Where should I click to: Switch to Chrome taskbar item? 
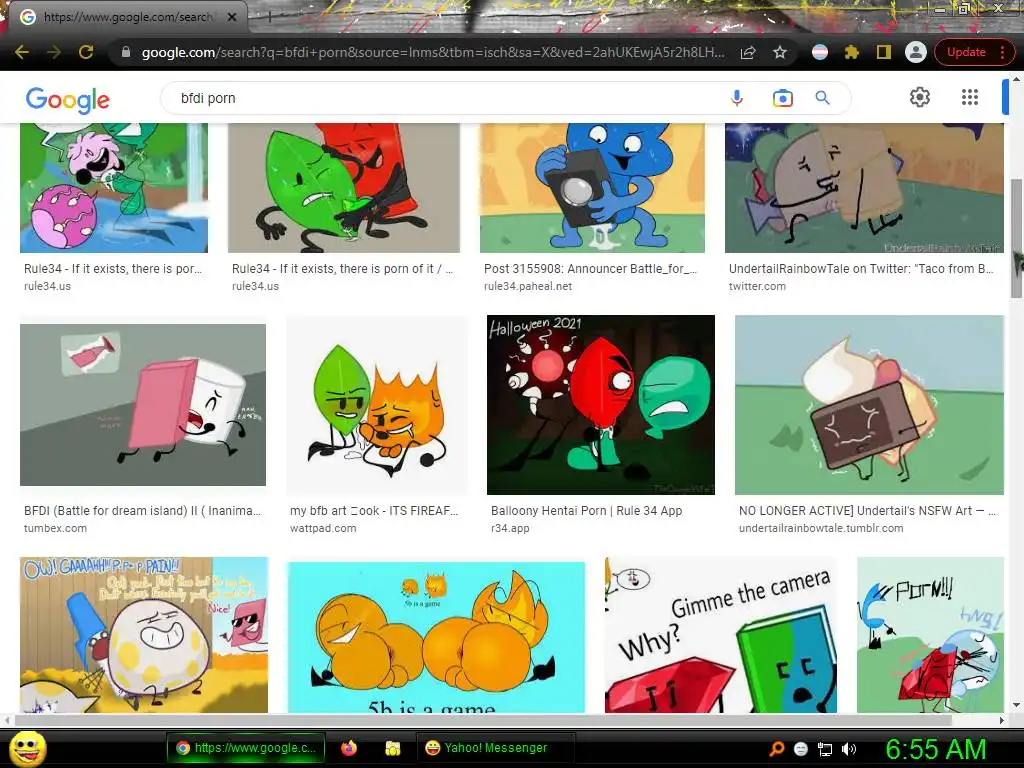(x=248, y=748)
